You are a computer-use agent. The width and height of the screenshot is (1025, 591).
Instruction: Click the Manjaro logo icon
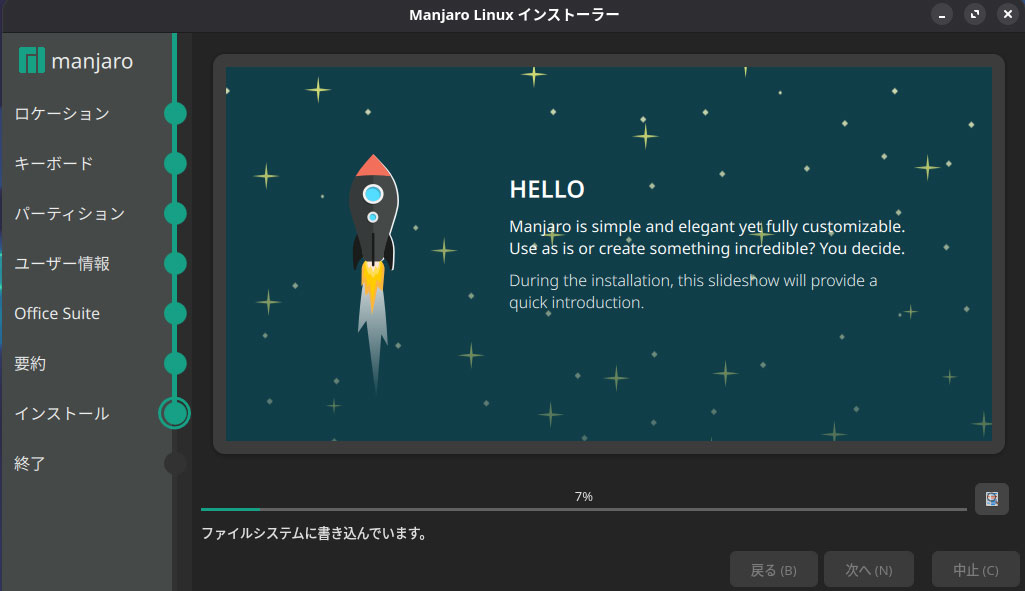[x=31, y=60]
